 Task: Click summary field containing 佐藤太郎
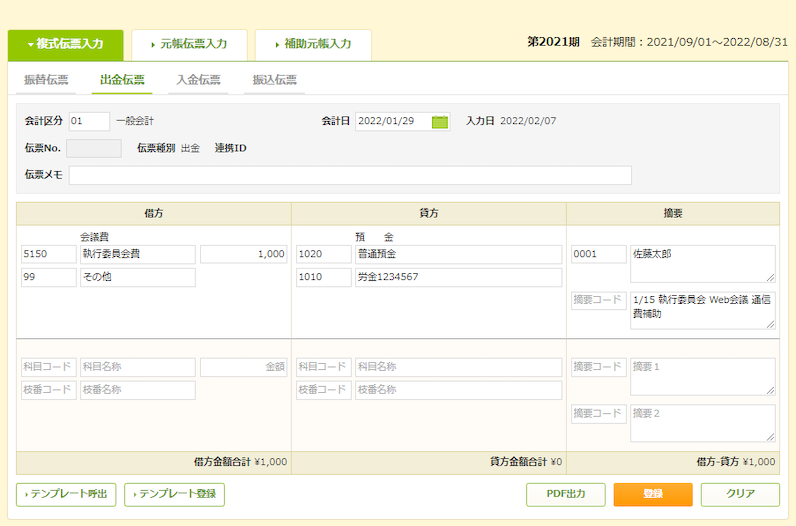(702, 263)
